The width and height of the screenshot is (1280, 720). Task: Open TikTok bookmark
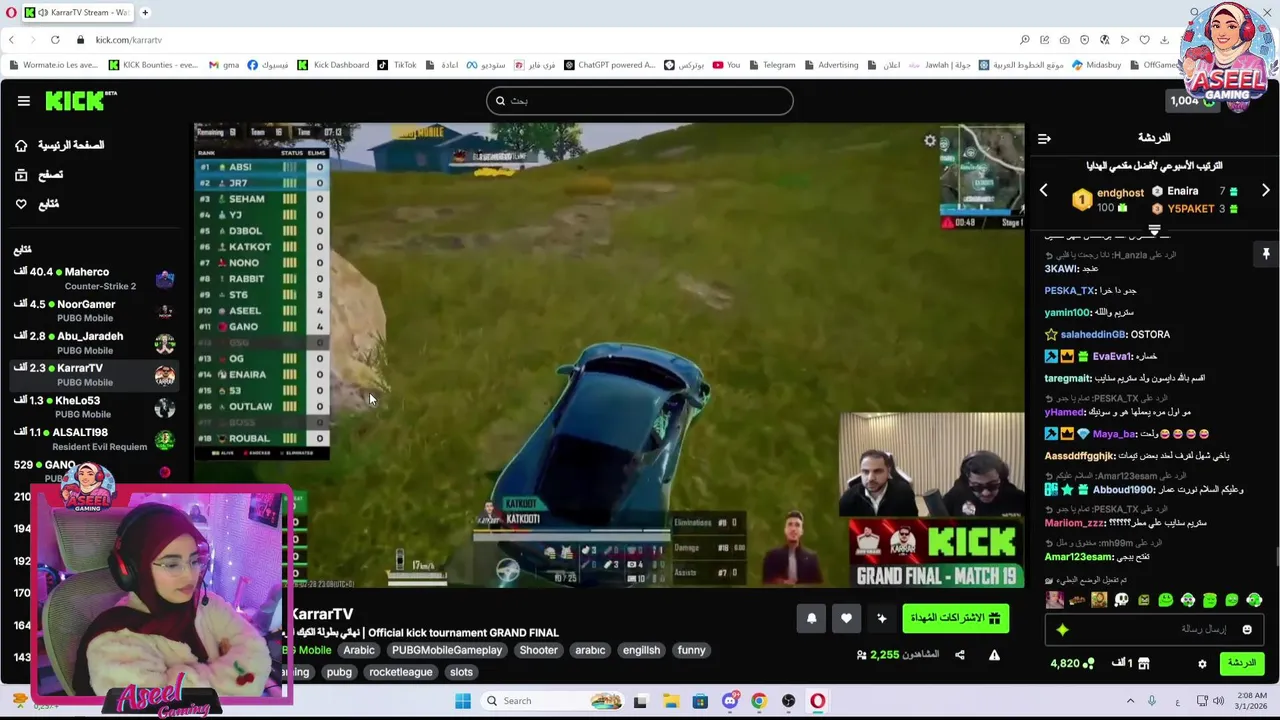(x=397, y=65)
